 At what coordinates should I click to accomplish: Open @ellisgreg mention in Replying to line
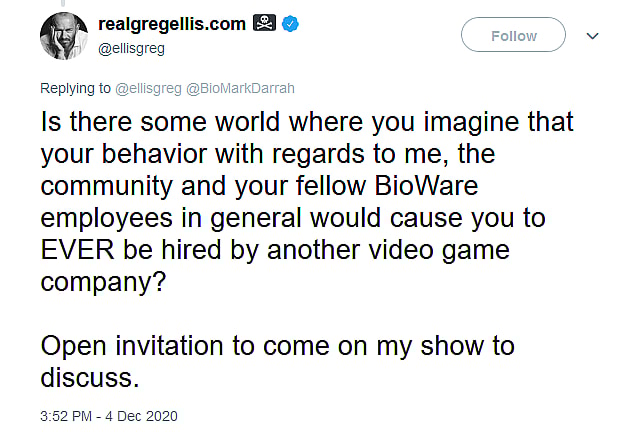[148, 88]
